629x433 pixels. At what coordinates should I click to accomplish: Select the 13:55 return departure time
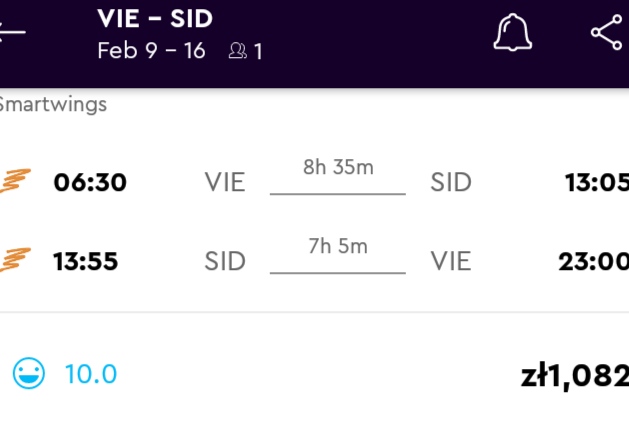tap(86, 261)
